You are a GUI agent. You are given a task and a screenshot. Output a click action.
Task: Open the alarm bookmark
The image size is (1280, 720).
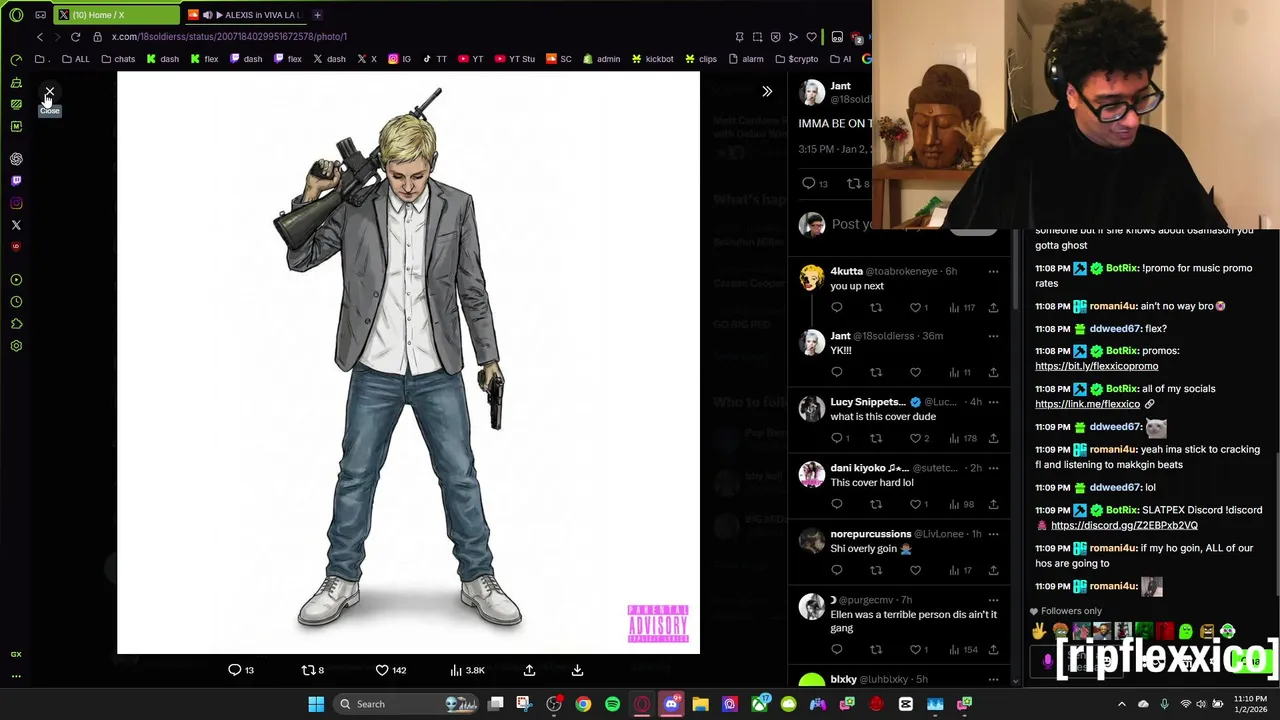(x=746, y=59)
